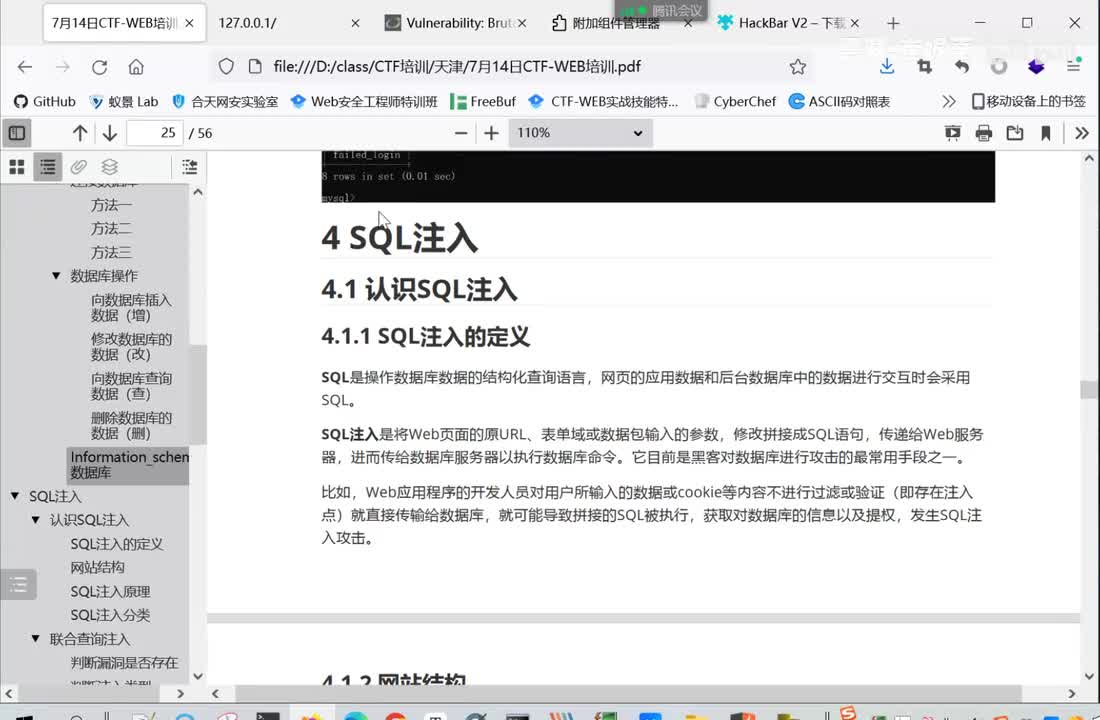Screen dimensions: 1100x720
Task: Click the page number field showing 25
Action: [155, 133]
